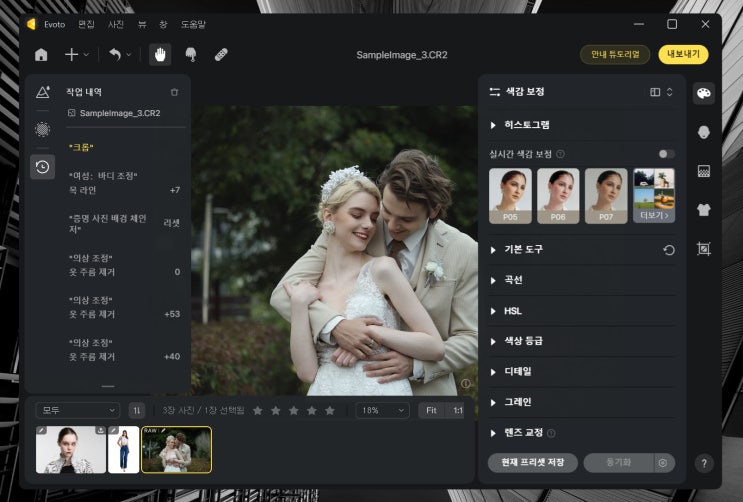Open the 모두 filter dropdown
Viewport: 743px width, 502px height.
pos(78,411)
